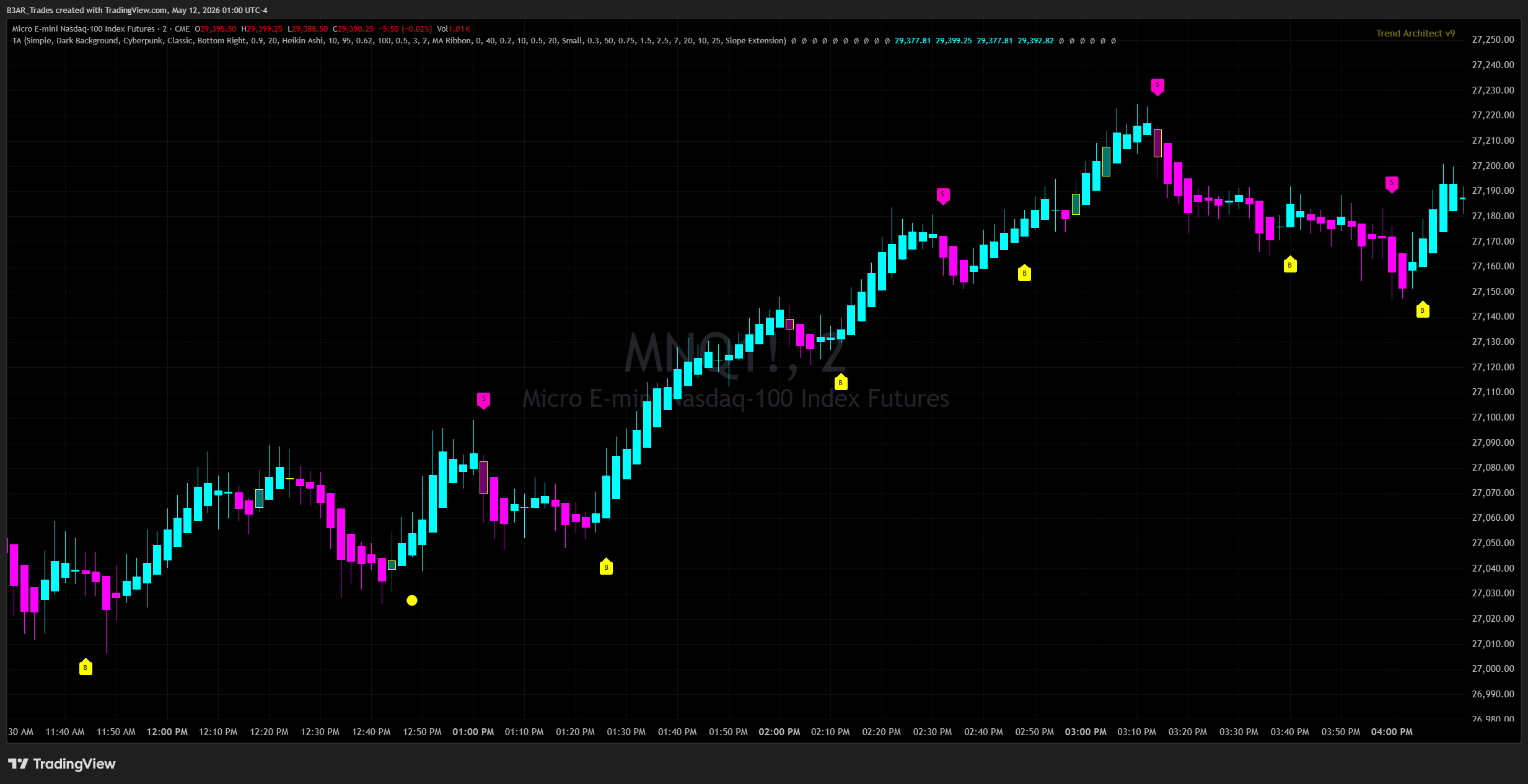Screen dimensions: 1528x784
Task: Click the S sell marker above 01:00 PM candles
Action: click(x=483, y=400)
